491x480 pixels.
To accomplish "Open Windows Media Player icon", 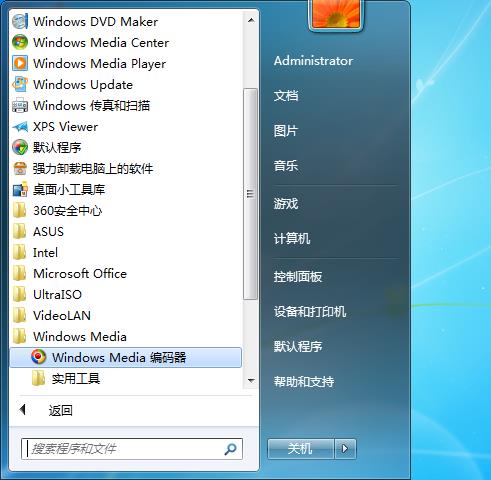I will coord(20,63).
